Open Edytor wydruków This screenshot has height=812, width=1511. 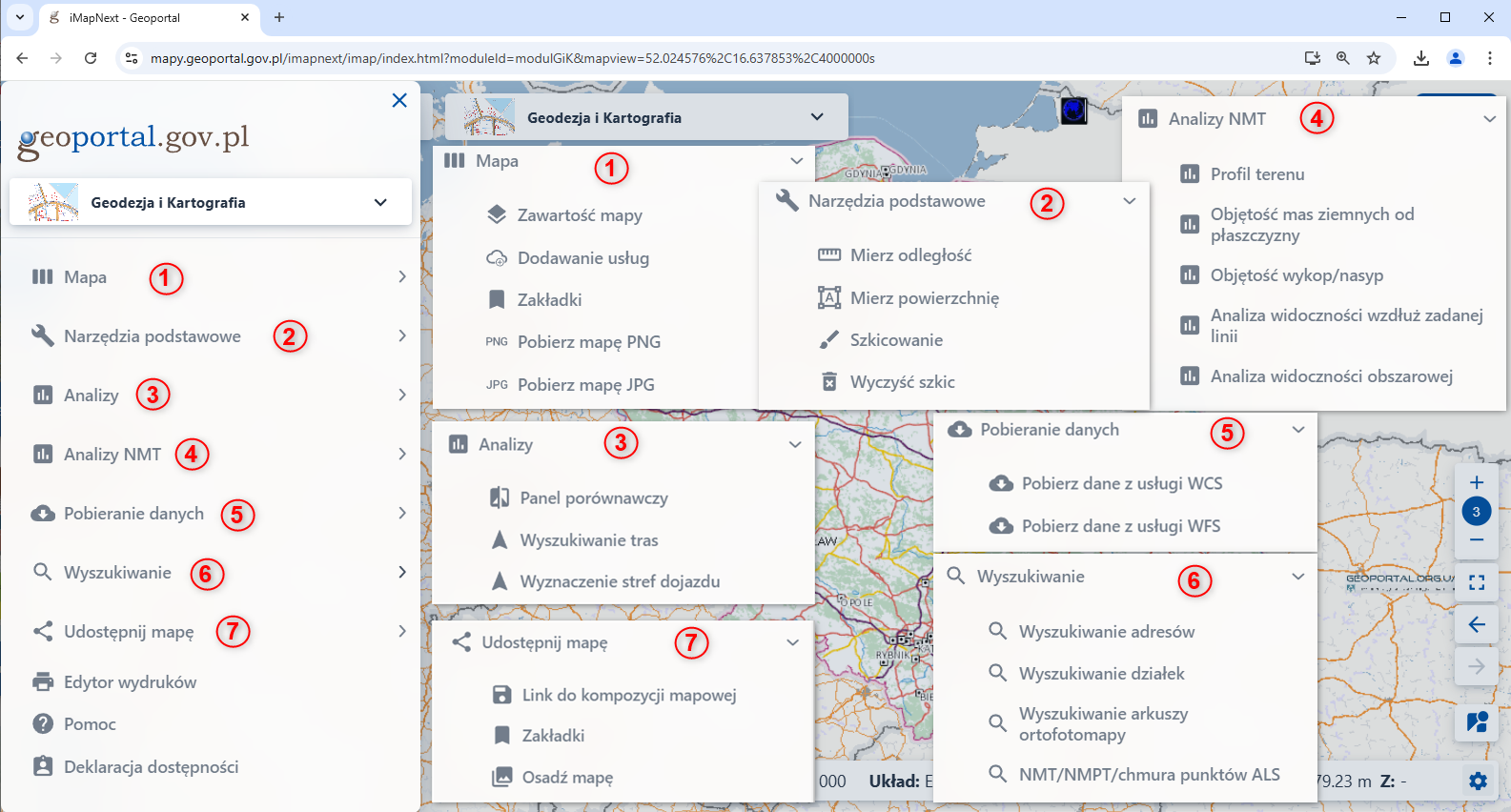(x=130, y=682)
